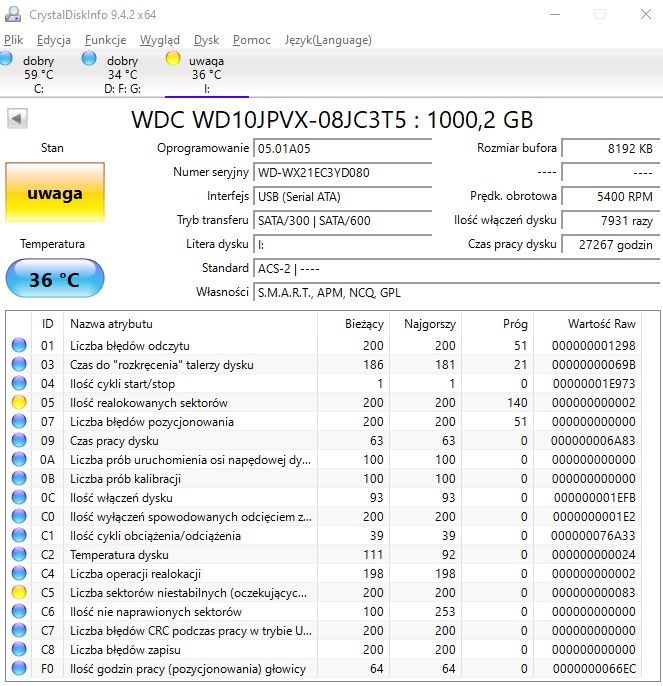Click the Litera dysku field I:
The width and height of the screenshot is (663, 686).
click(x=343, y=244)
